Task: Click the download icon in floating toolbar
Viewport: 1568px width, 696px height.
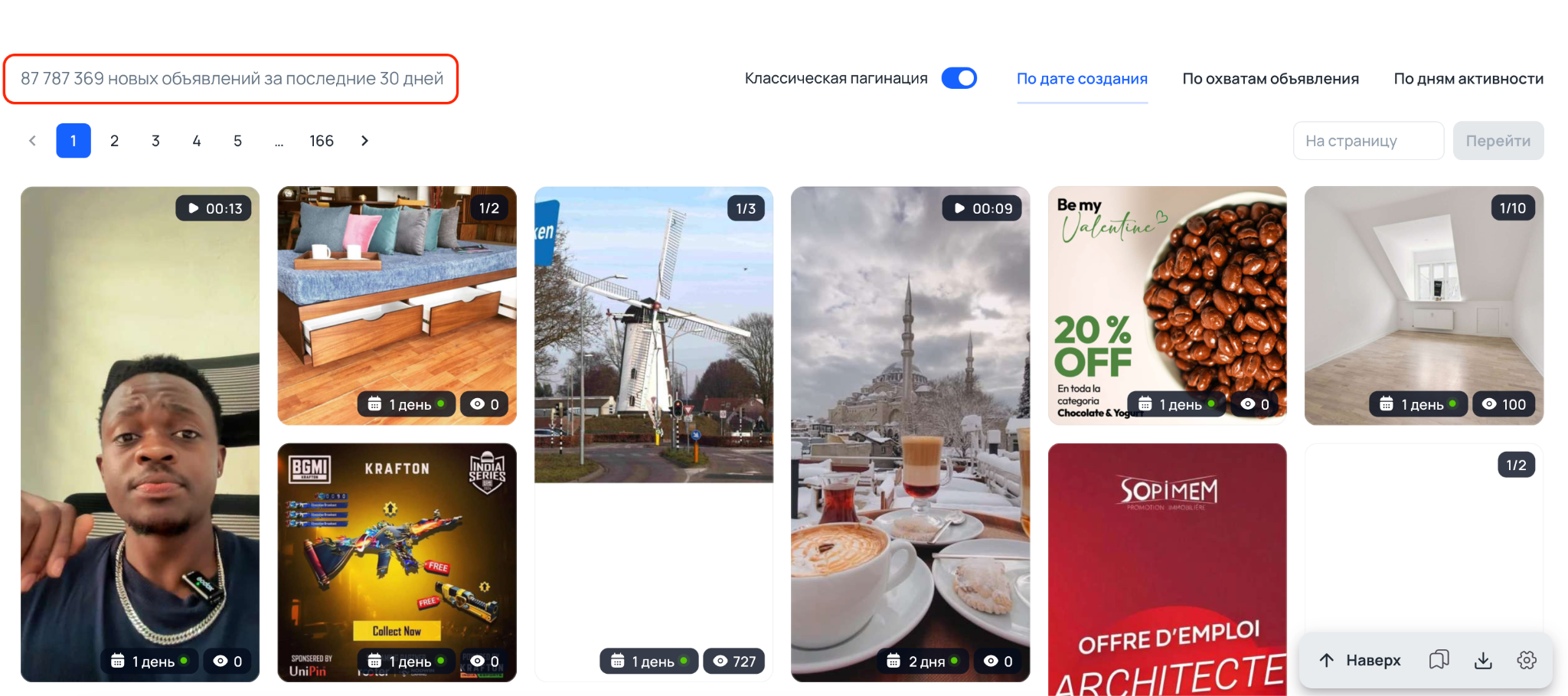Action: [1483, 660]
